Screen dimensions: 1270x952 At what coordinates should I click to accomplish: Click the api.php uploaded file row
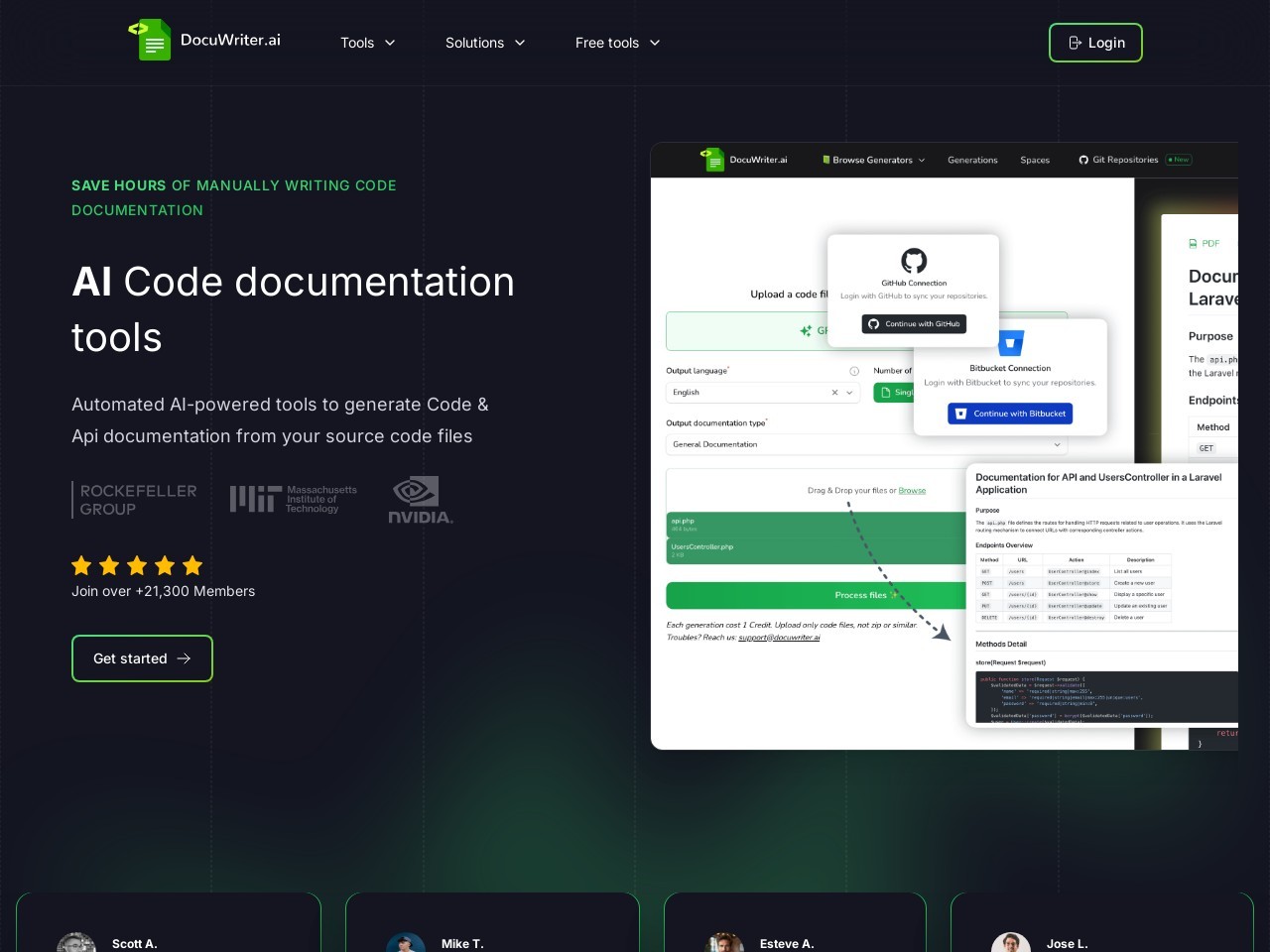point(816,525)
